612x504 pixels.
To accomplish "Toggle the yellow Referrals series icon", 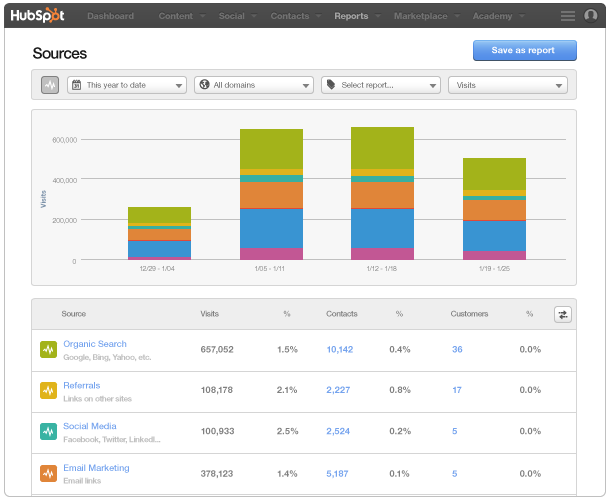I will (48, 390).
